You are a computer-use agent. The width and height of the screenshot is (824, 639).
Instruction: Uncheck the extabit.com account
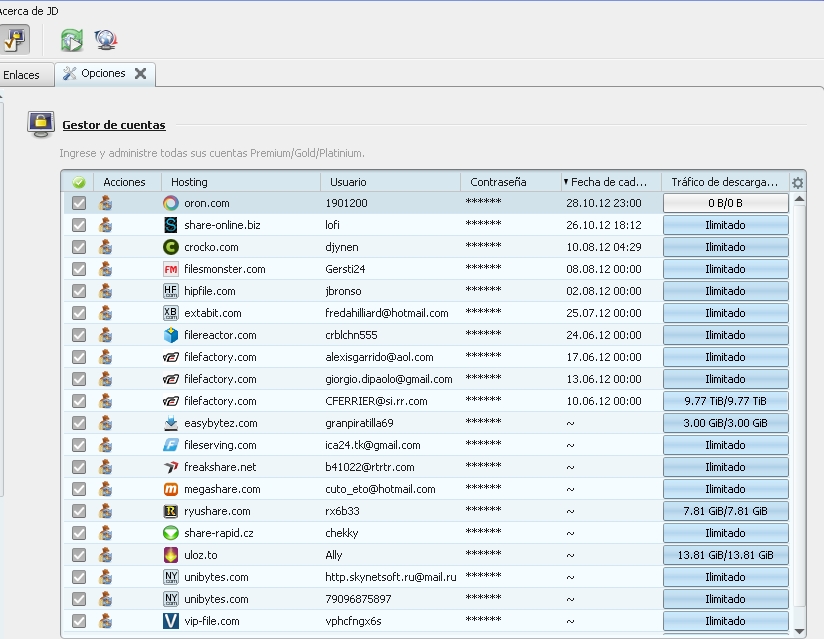pos(79,313)
